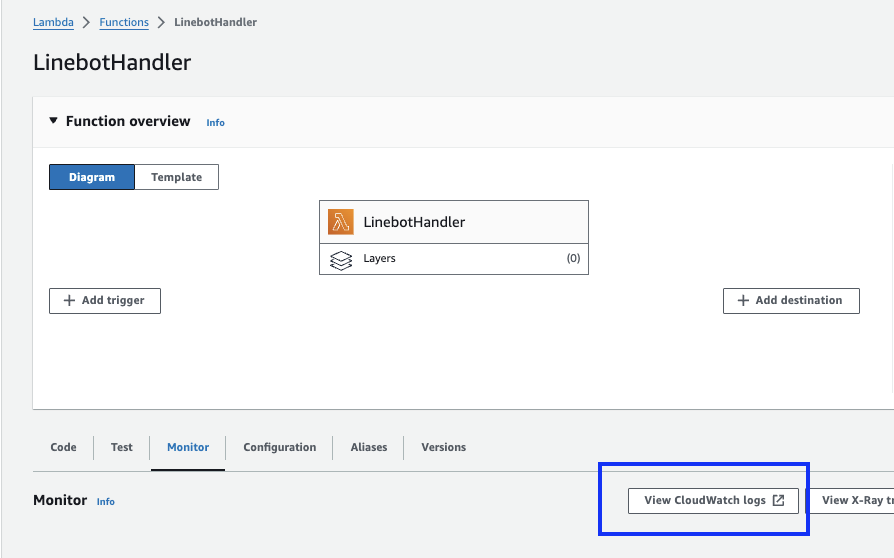
Task: Click Add trigger button
Action: pyautogui.click(x=105, y=301)
